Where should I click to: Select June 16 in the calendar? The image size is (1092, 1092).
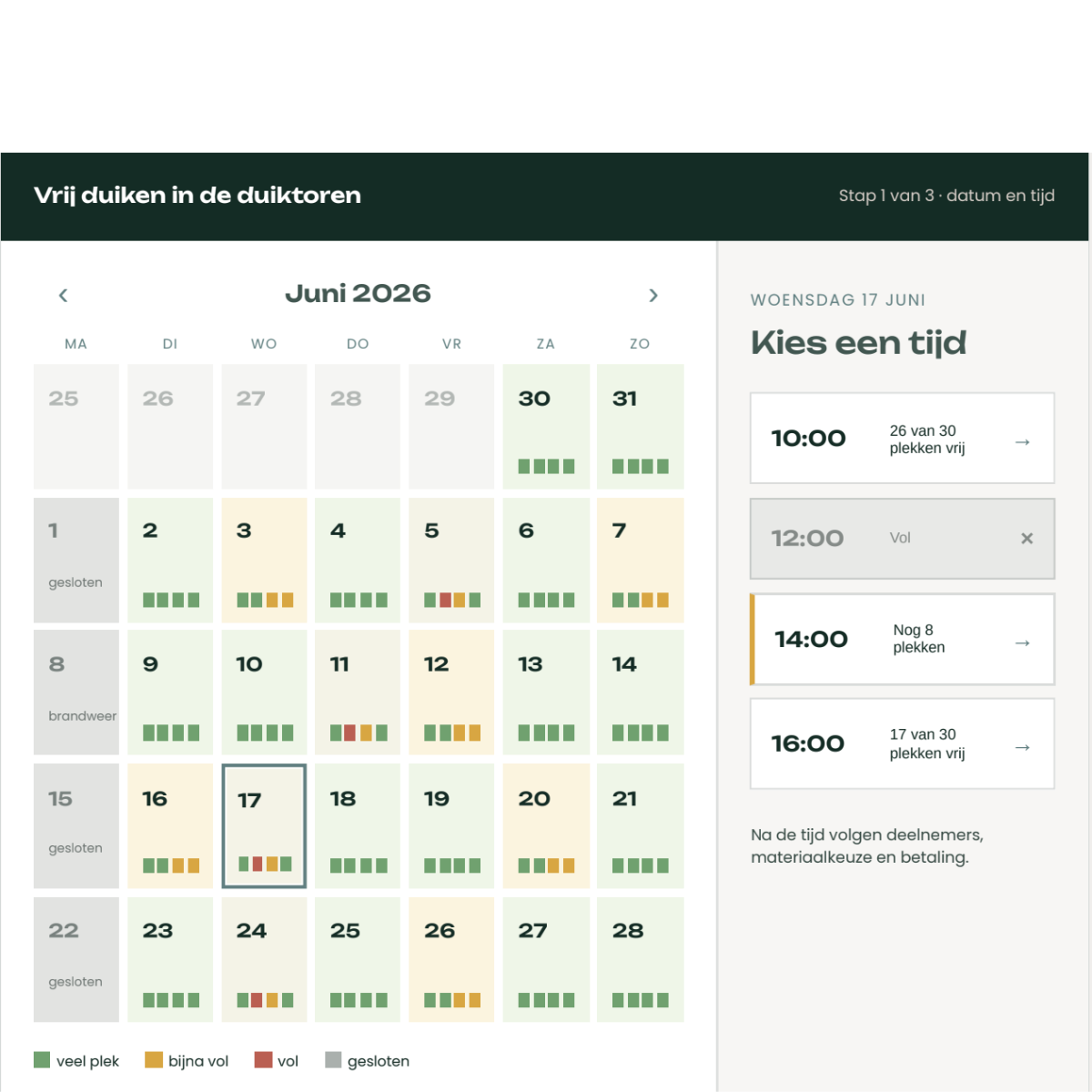point(170,825)
